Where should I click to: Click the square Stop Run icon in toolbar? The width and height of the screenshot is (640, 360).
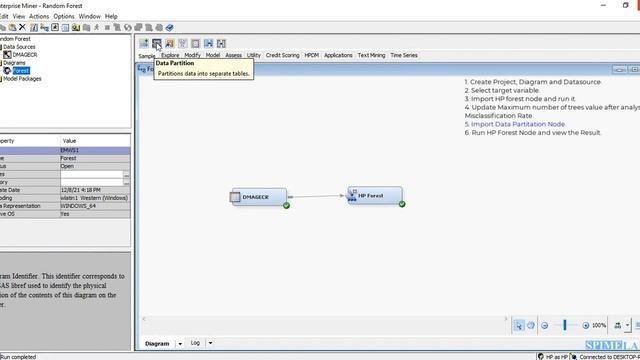(x=107, y=27)
